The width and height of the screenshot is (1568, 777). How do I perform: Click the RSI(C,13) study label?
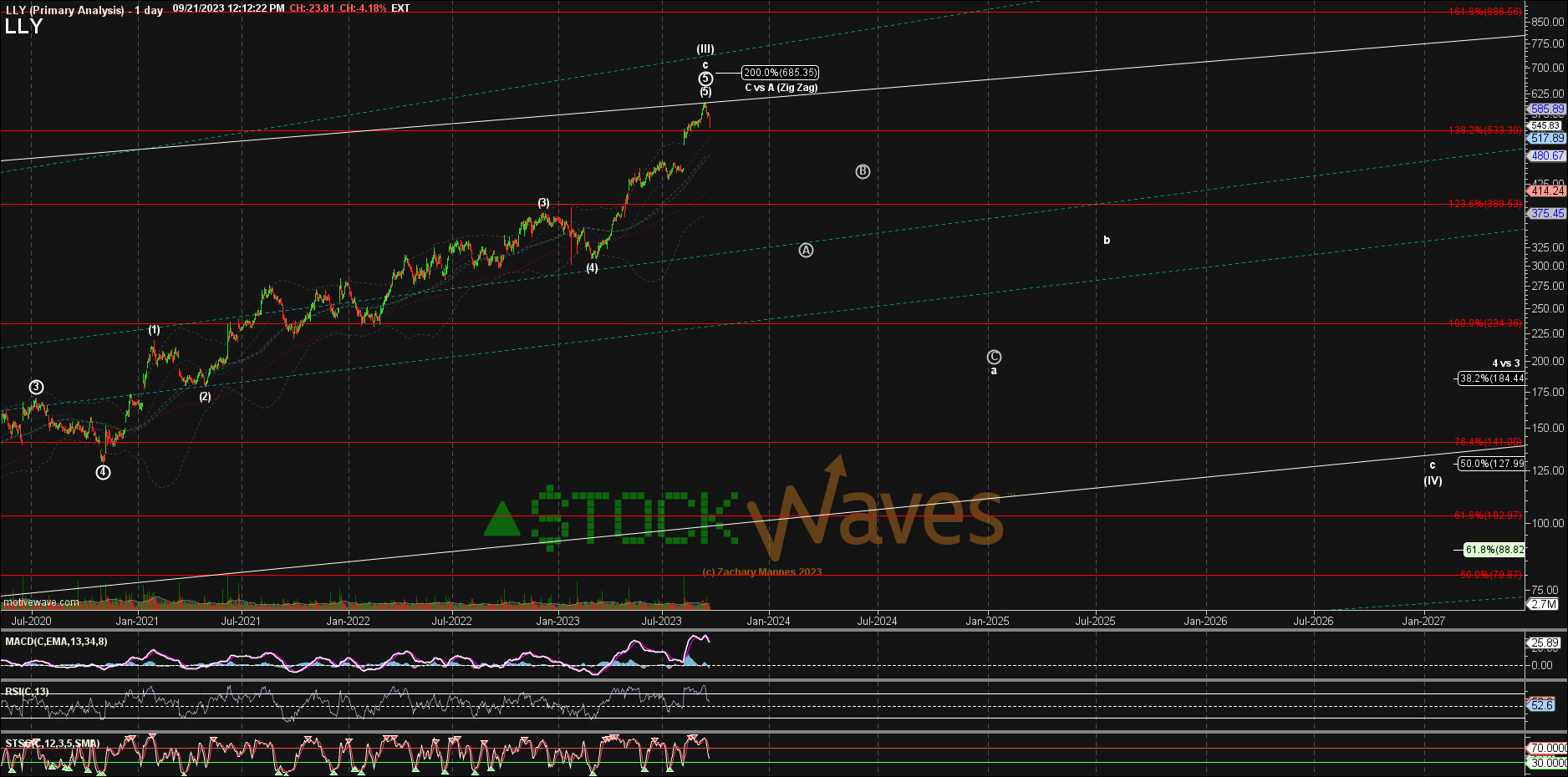[x=27, y=692]
